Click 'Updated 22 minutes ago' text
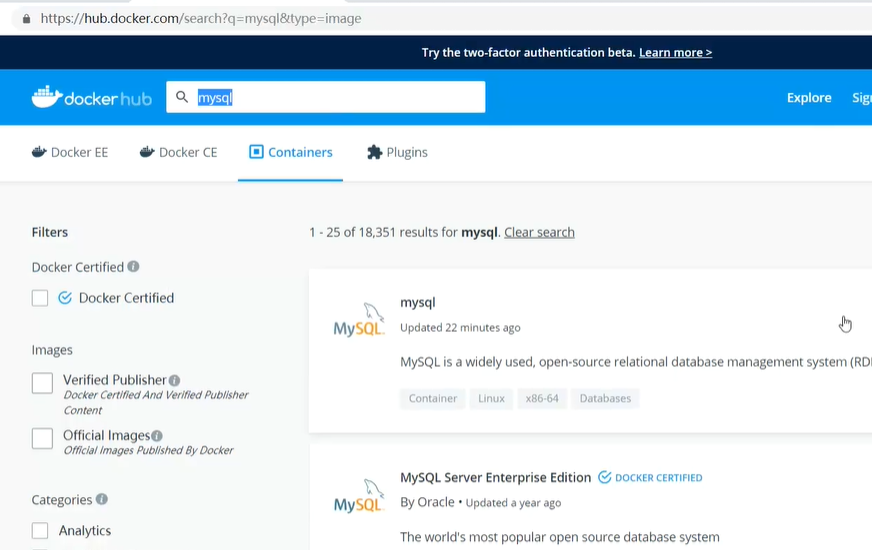Screen dimensions: 872x550 [460, 328]
